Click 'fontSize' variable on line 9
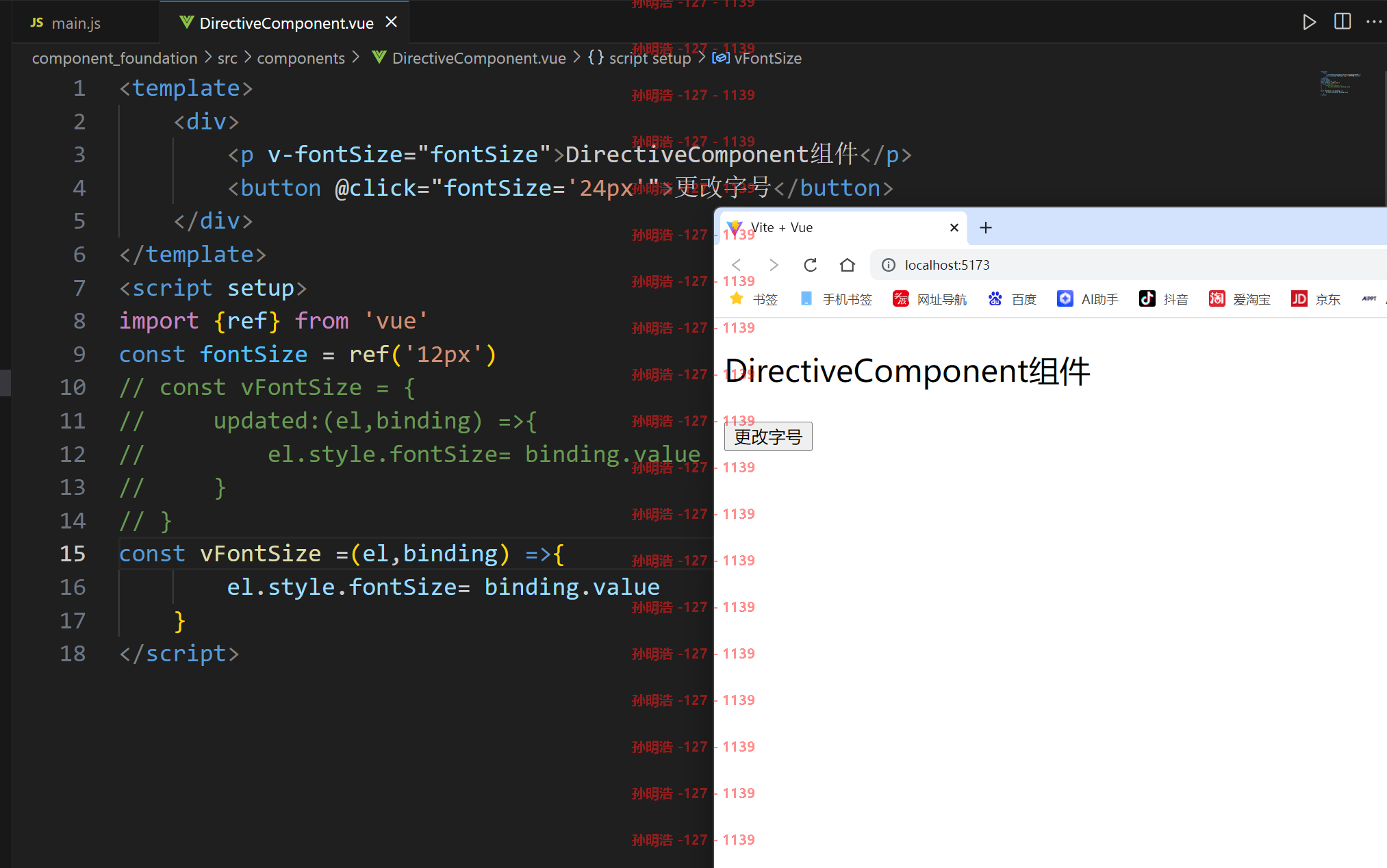The height and width of the screenshot is (868, 1387). point(253,355)
